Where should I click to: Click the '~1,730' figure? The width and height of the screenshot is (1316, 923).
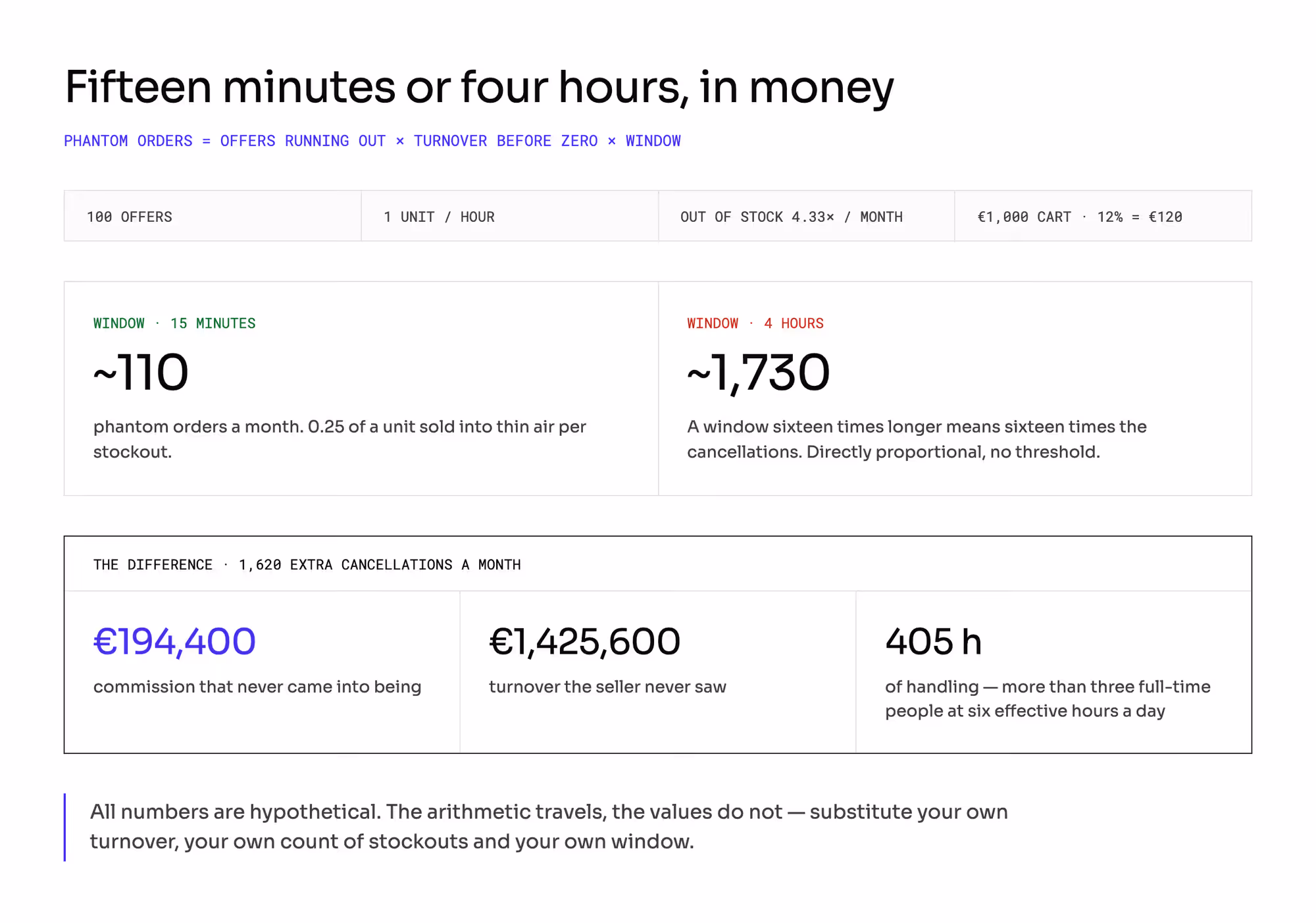click(x=758, y=373)
